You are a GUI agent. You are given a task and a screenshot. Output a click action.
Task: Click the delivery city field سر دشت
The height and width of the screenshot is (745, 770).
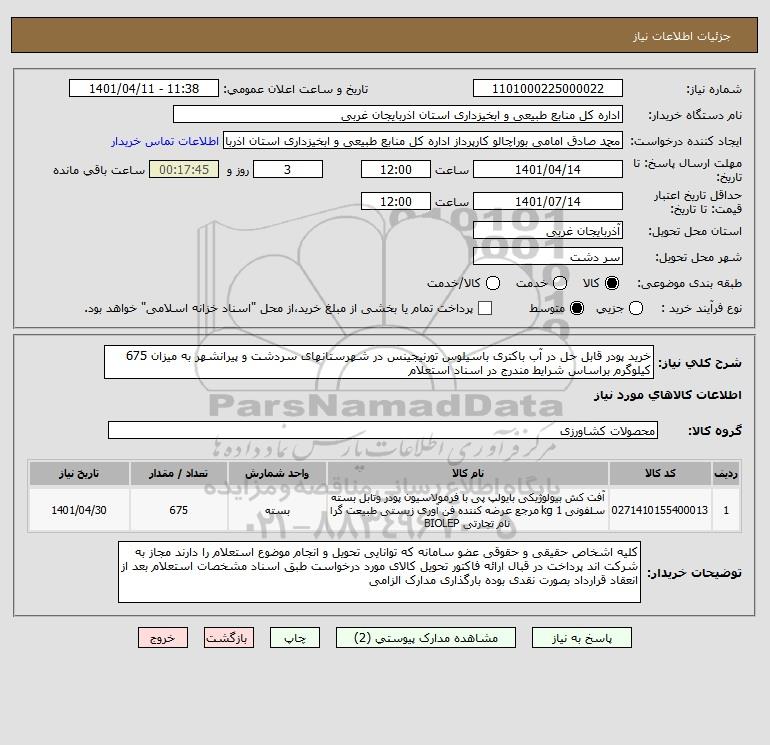(x=548, y=257)
